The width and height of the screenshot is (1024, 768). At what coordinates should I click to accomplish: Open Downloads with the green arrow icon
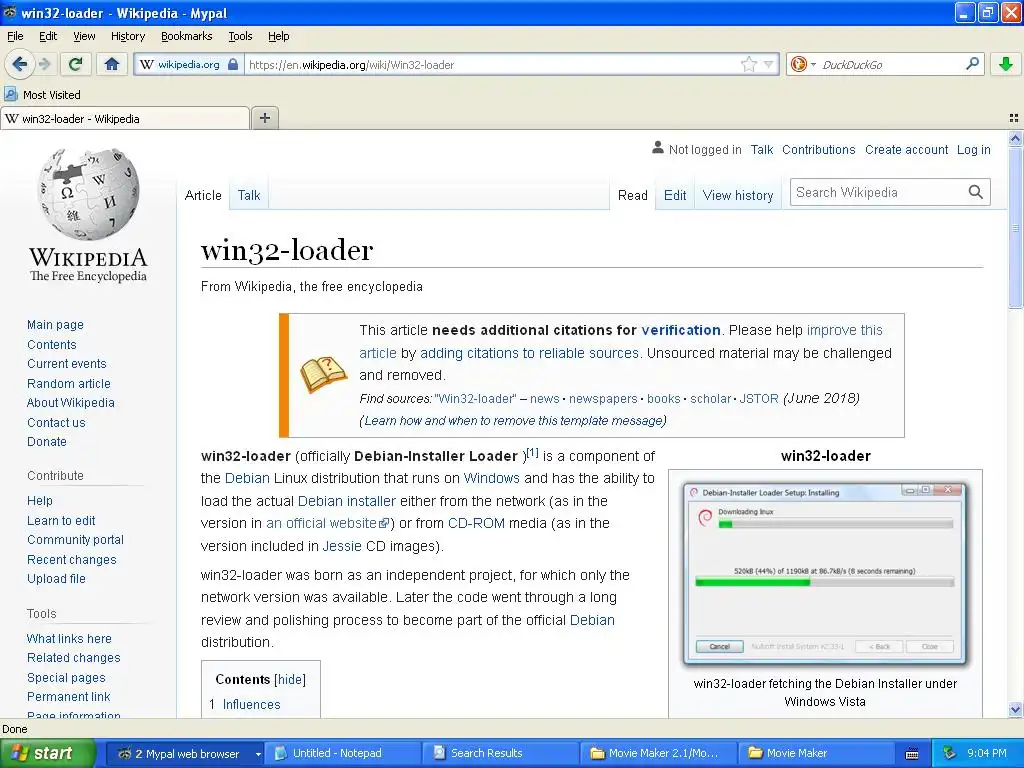tap(1006, 64)
